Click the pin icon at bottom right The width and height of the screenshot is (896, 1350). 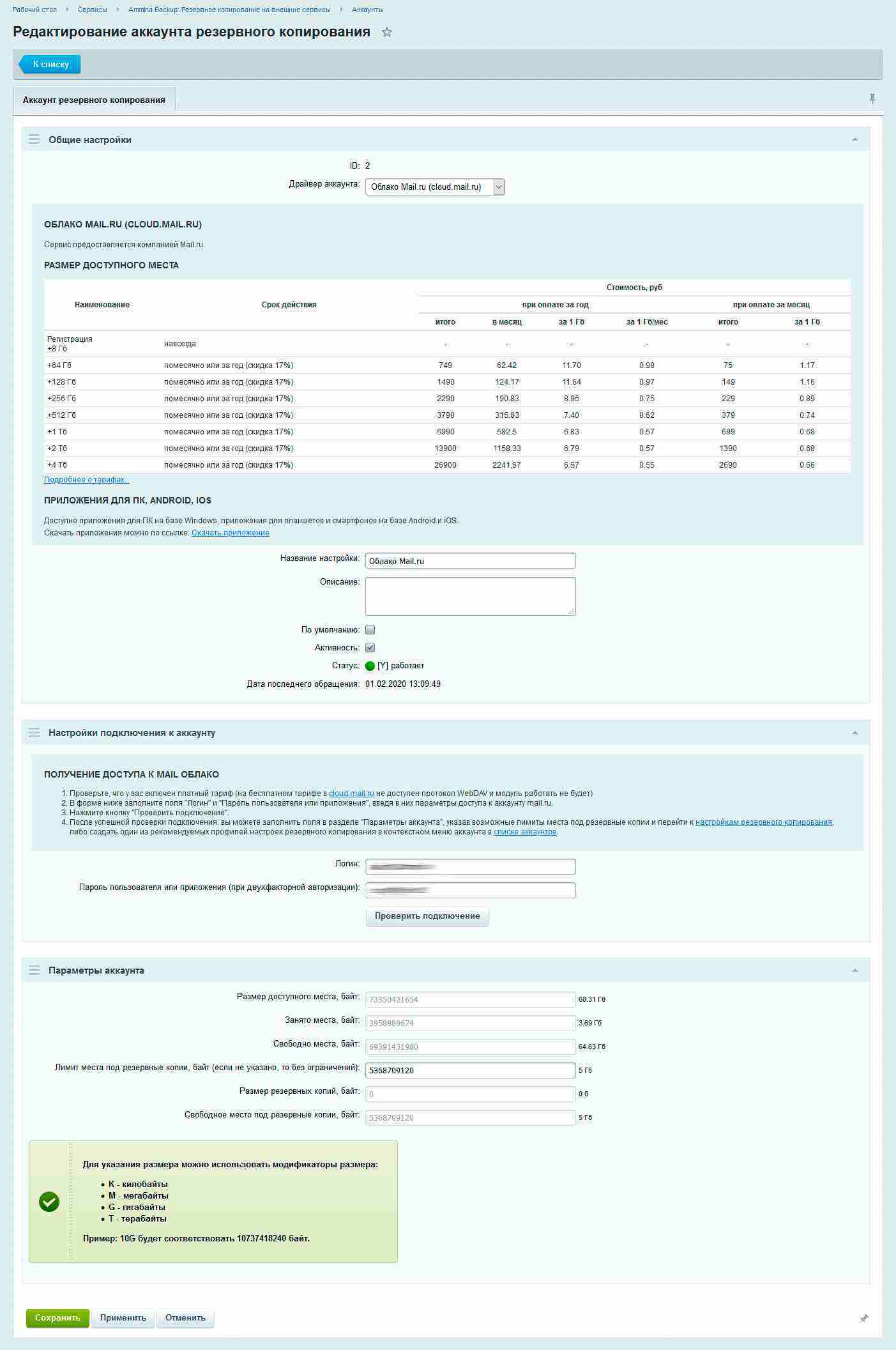tap(863, 1318)
